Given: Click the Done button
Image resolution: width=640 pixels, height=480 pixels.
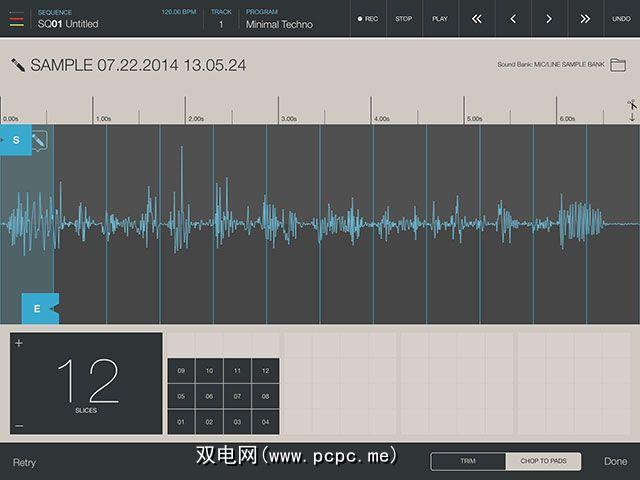Looking at the screenshot, I should (x=615, y=462).
